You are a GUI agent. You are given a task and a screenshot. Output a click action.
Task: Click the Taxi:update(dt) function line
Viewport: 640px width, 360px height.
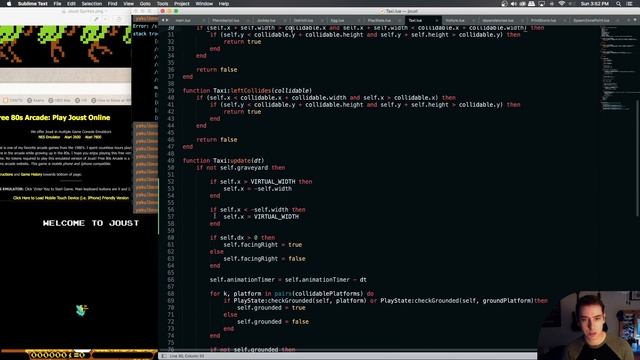tap(223, 160)
